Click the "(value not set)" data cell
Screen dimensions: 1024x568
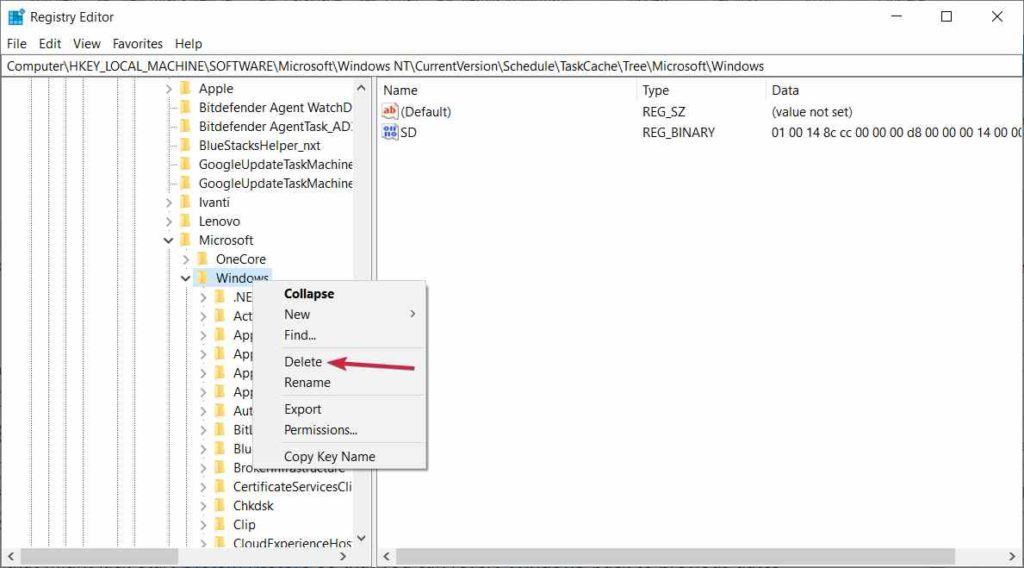pyautogui.click(x=812, y=112)
